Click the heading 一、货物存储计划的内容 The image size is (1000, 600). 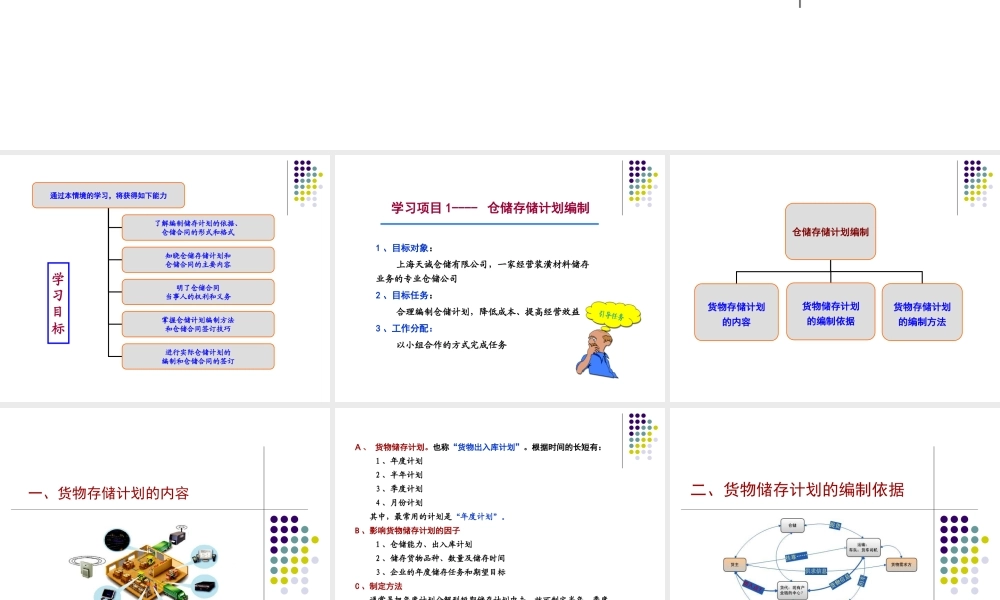pyautogui.click(x=108, y=493)
